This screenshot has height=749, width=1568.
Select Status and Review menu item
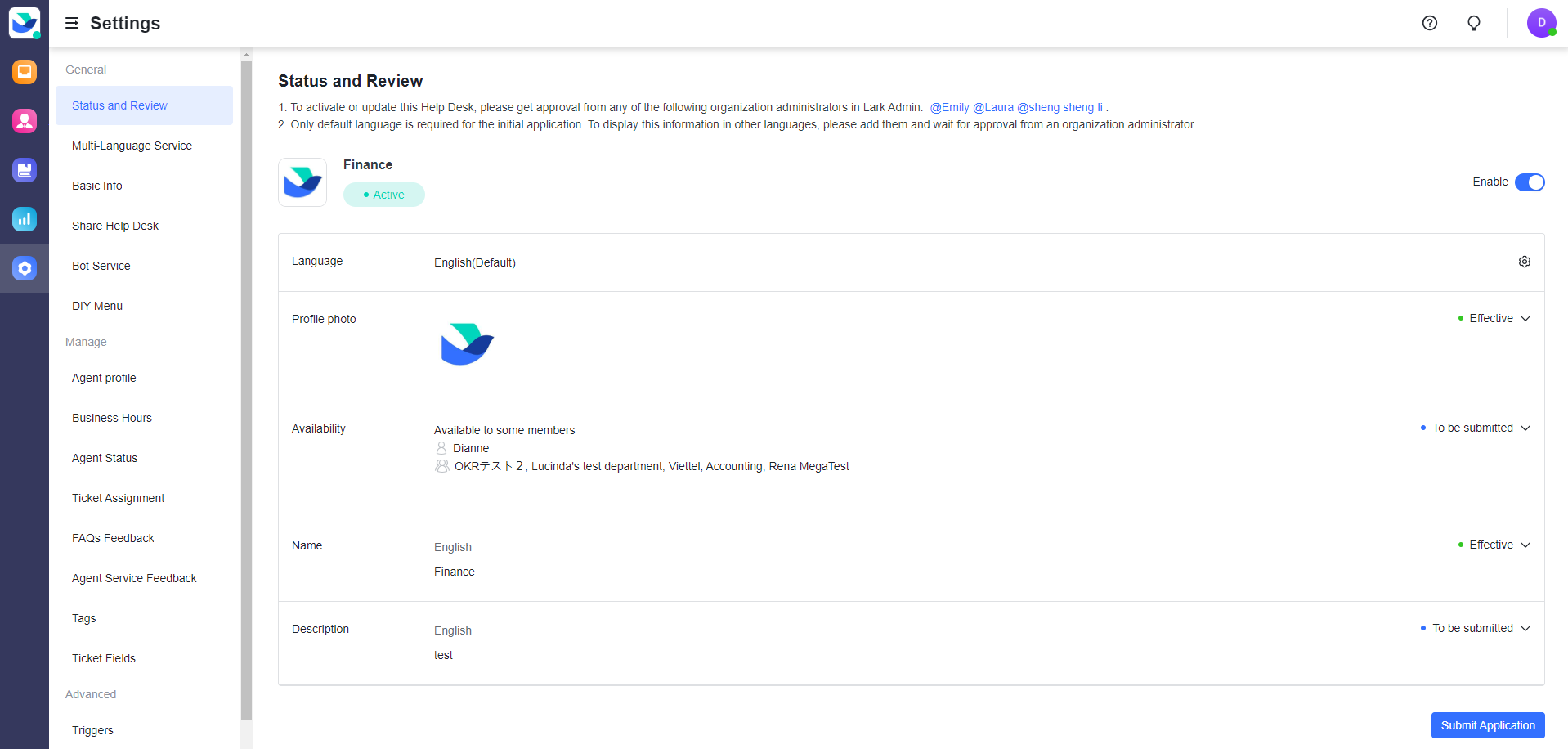144,105
